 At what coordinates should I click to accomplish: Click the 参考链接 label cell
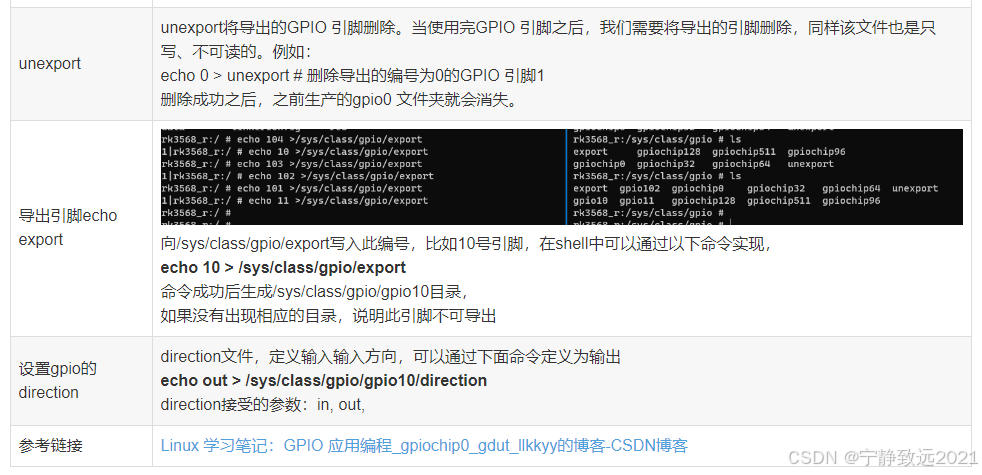coord(81,446)
